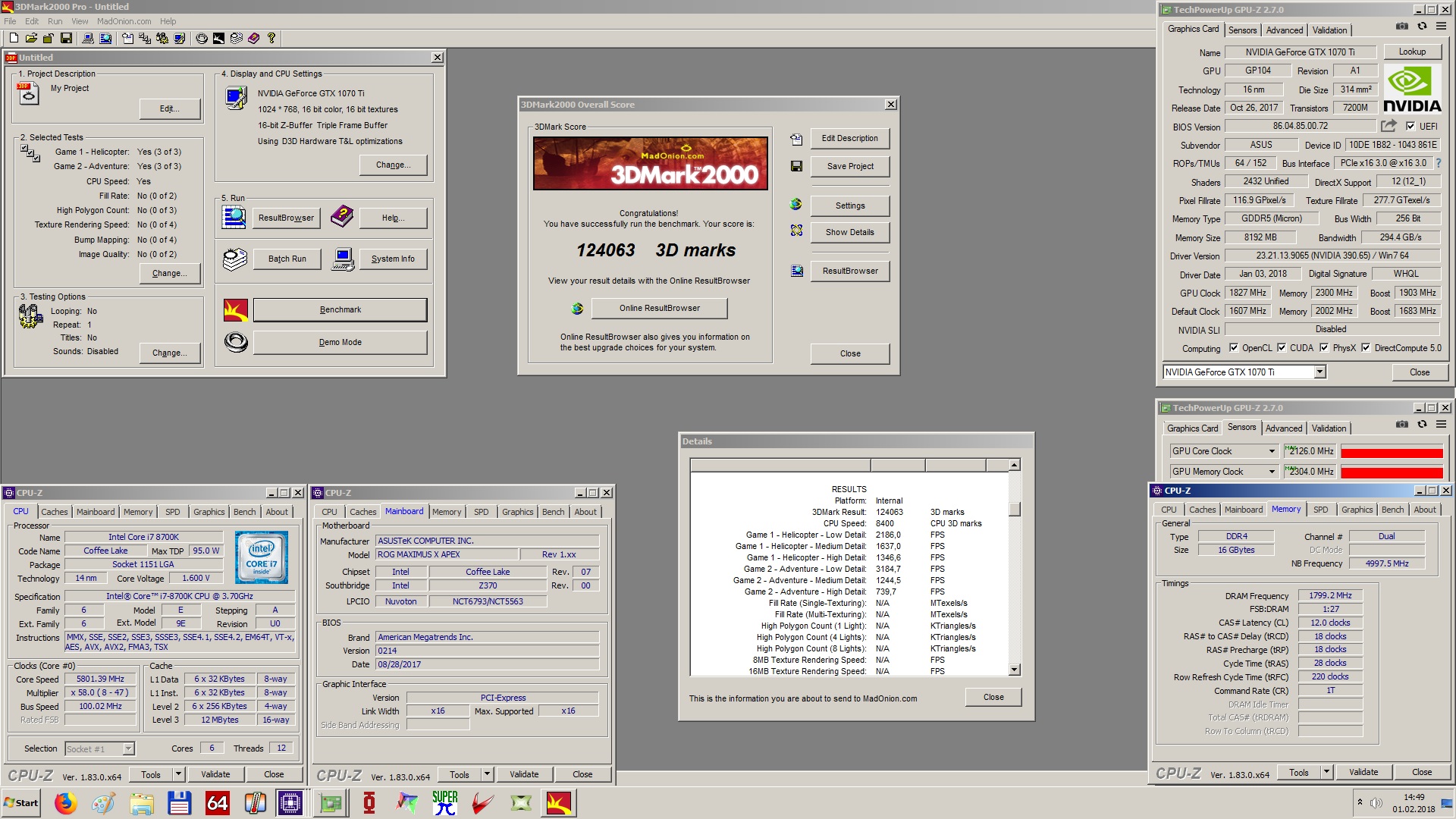Click the Details scrollbar down arrow
The image size is (1456, 819).
pos(1015,670)
